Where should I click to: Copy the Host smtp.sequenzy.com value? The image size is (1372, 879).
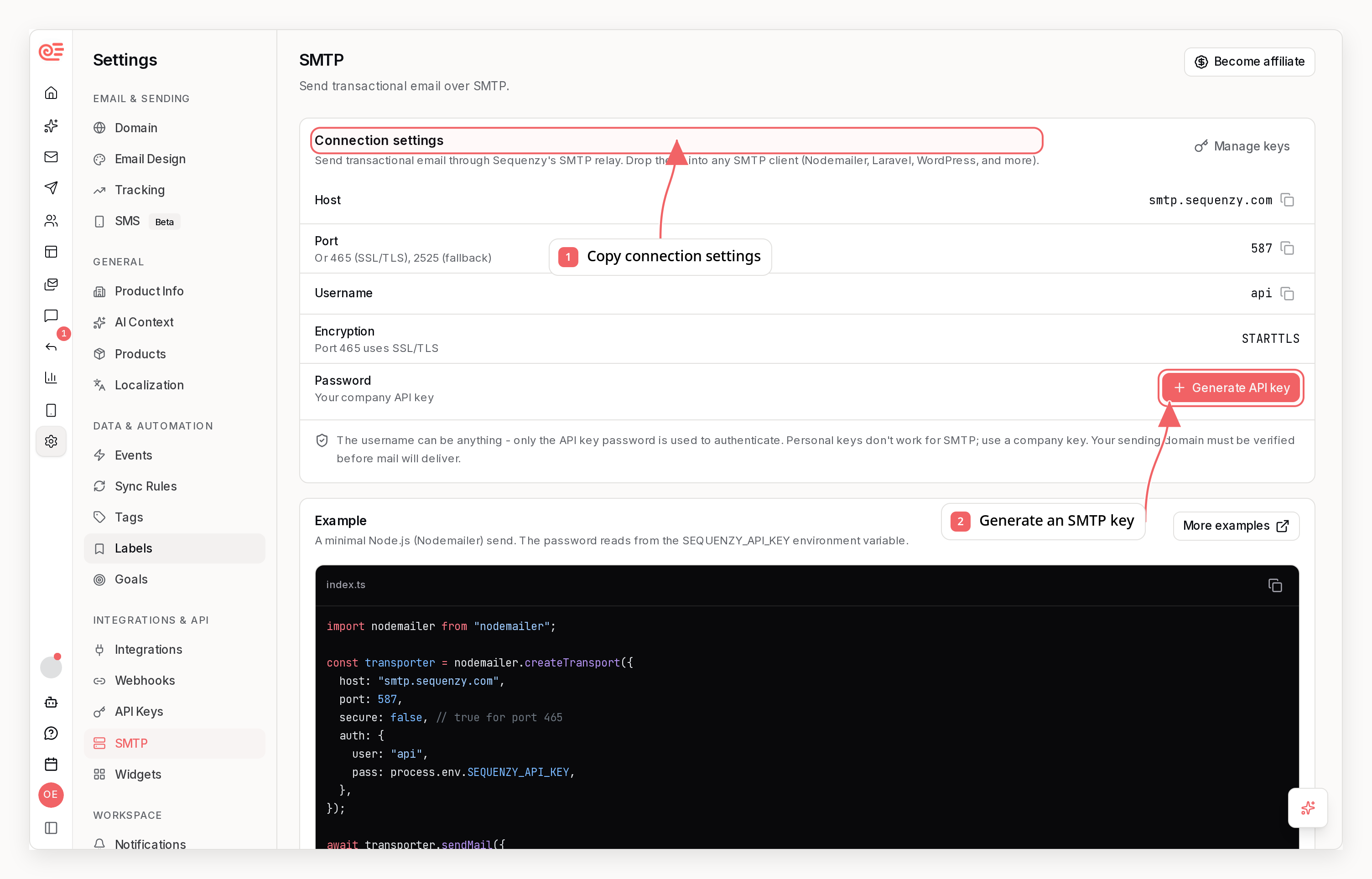coord(1287,200)
